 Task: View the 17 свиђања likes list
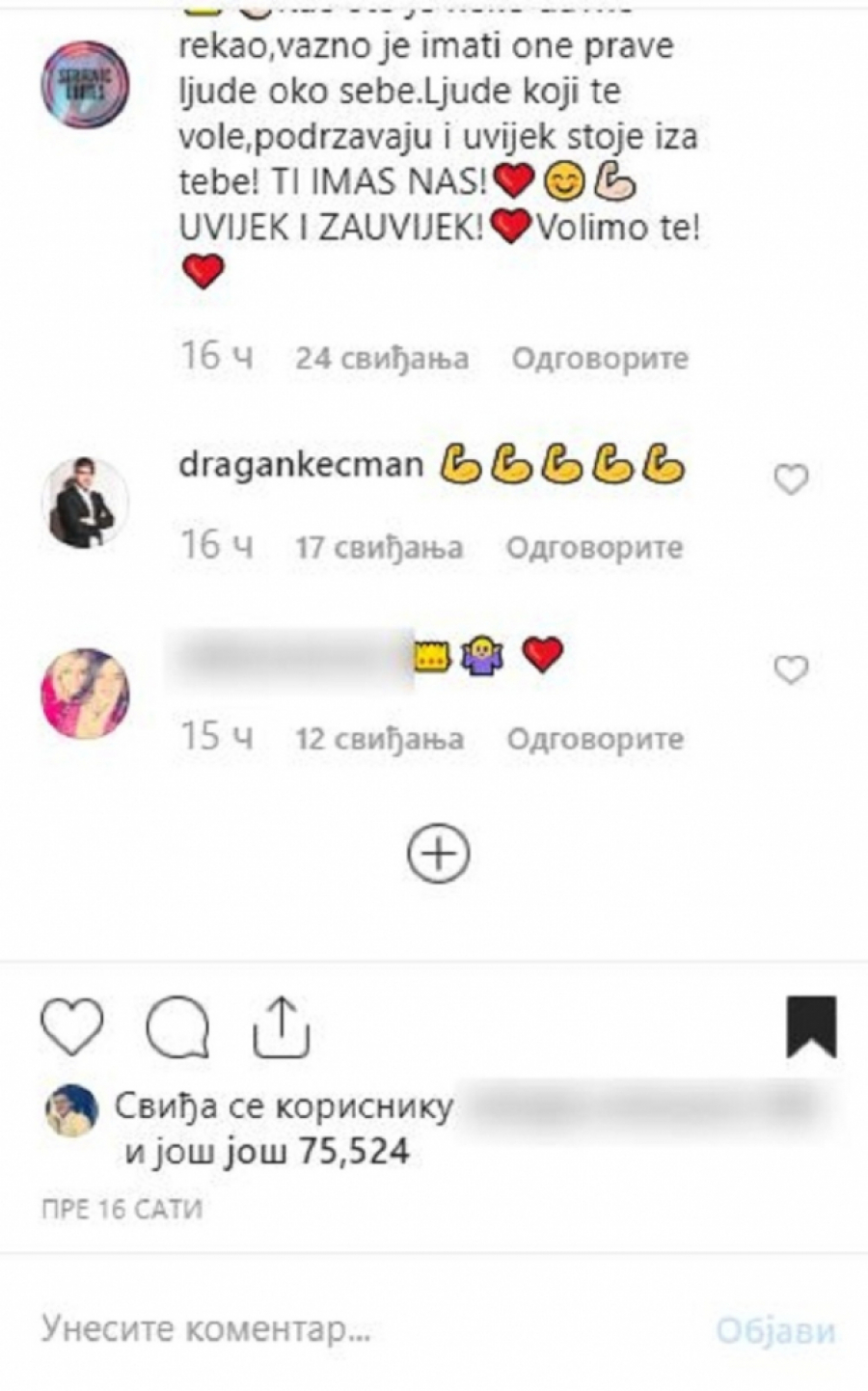379,548
